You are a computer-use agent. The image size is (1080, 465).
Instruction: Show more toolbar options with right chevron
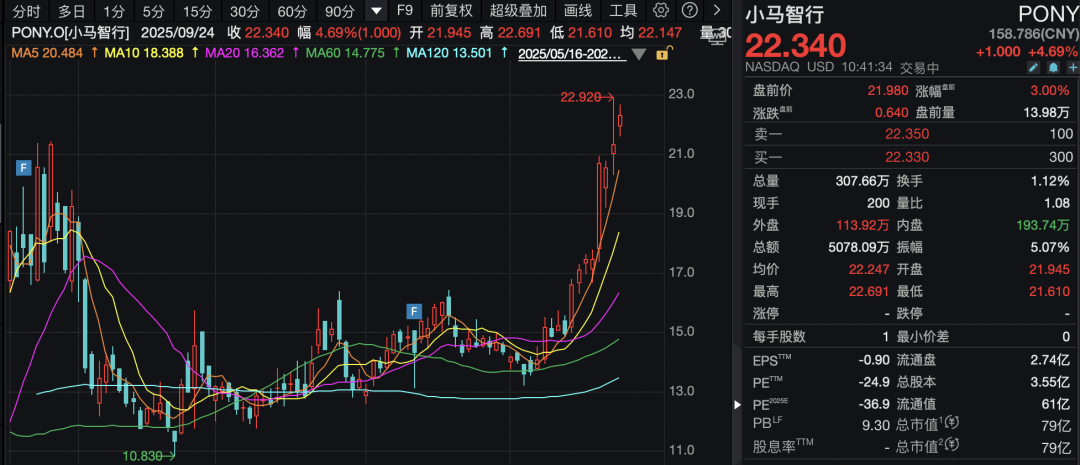tap(716, 10)
